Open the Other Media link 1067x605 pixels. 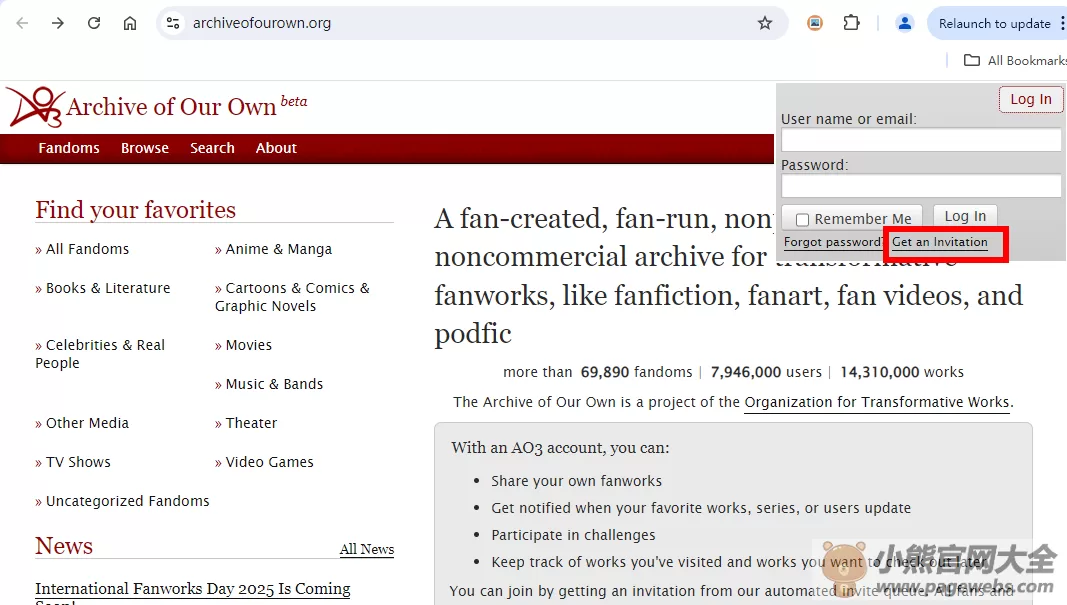pyautogui.click(x=87, y=423)
